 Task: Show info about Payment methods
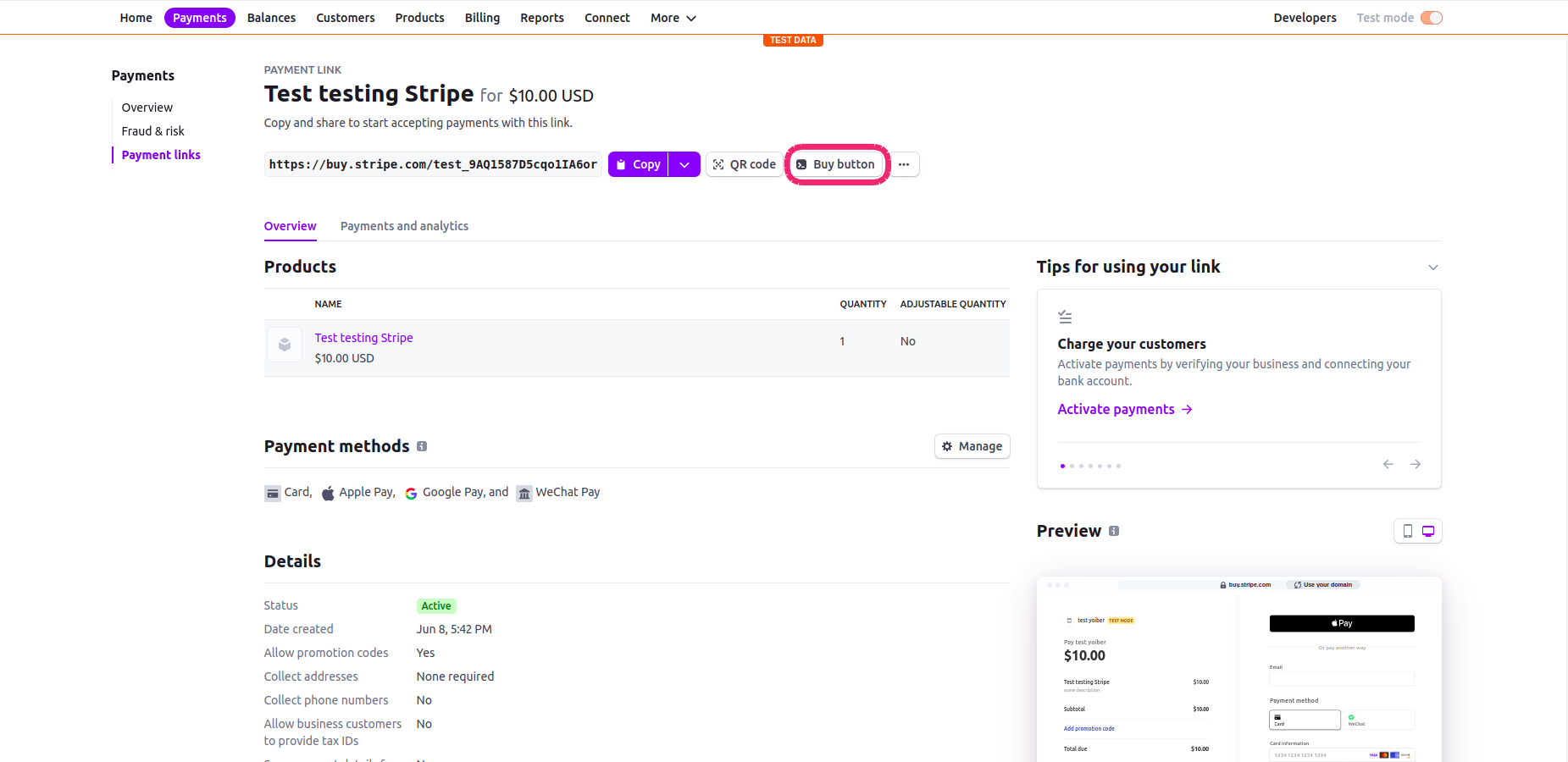coord(422,446)
